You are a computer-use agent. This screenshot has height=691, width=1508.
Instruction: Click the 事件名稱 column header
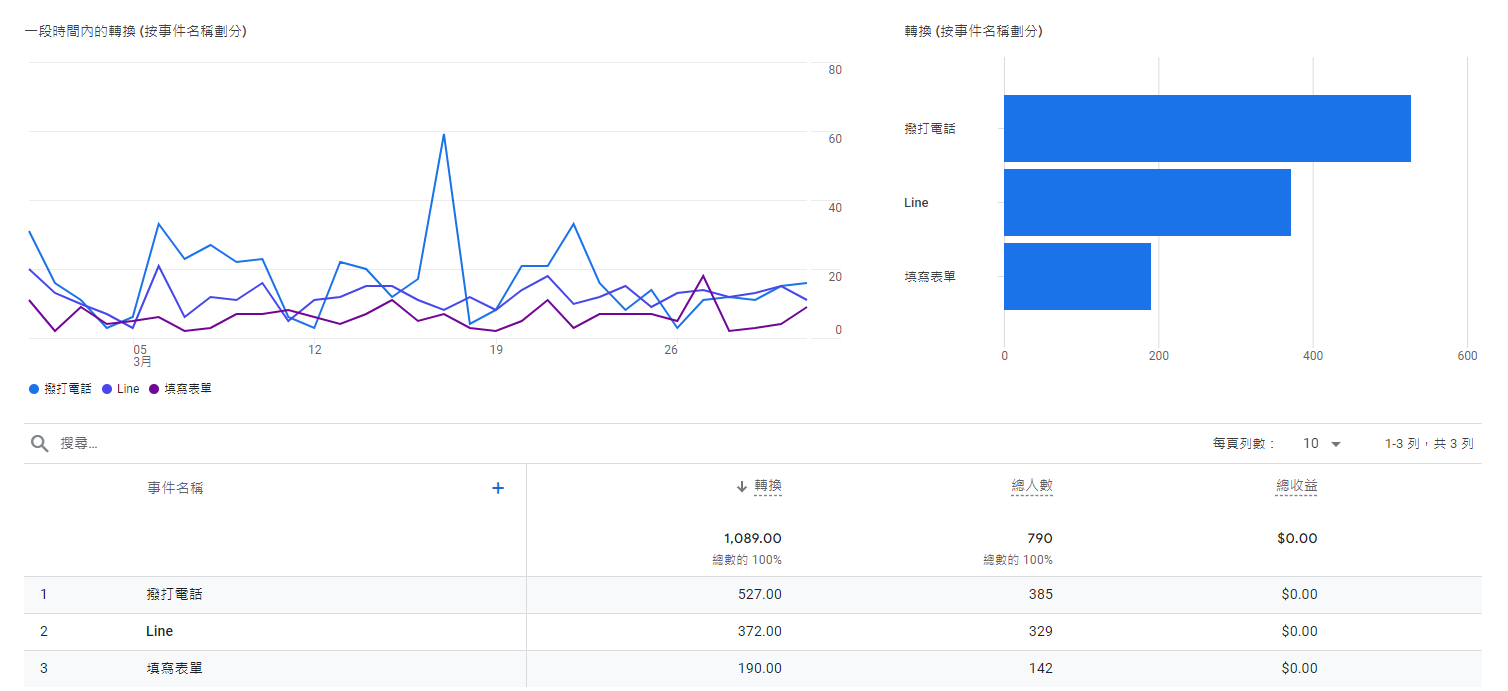(175, 488)
